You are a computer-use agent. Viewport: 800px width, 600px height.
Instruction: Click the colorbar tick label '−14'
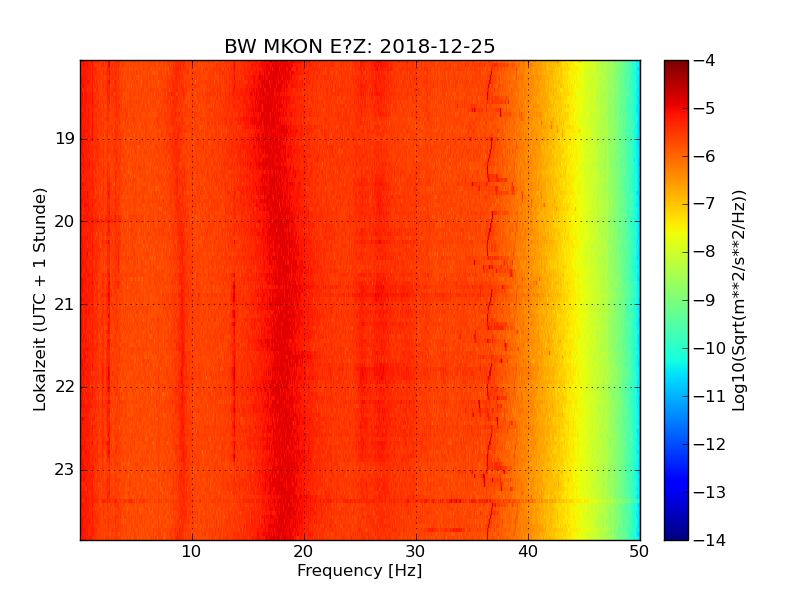point(710,540)
